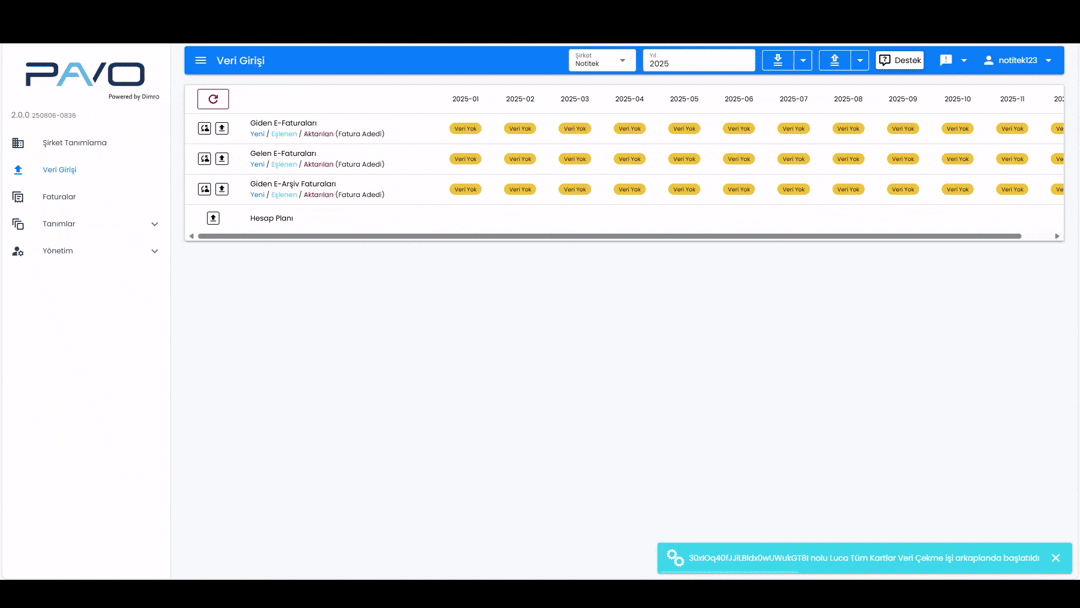This screenshot has height=608, width=1080.
Task: Open dropdown arrow next to download button
Action: 803,60
